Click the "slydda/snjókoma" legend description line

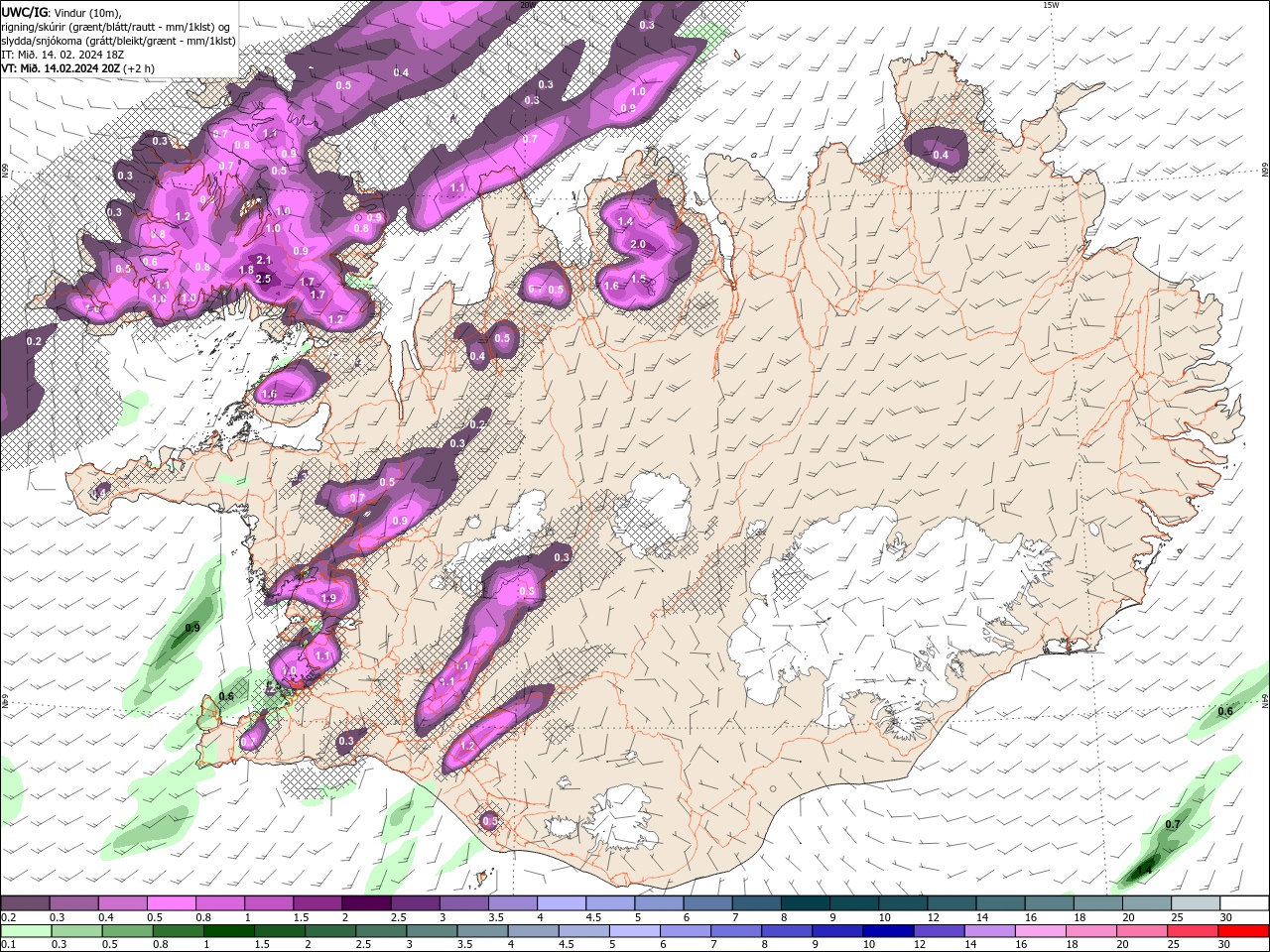(118, 41)
